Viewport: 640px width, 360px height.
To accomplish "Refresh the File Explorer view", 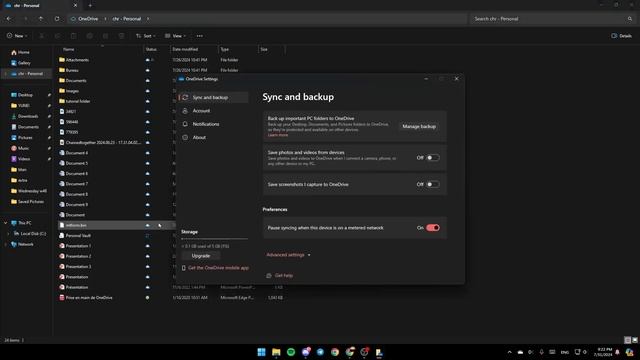I will pos(57,19).
